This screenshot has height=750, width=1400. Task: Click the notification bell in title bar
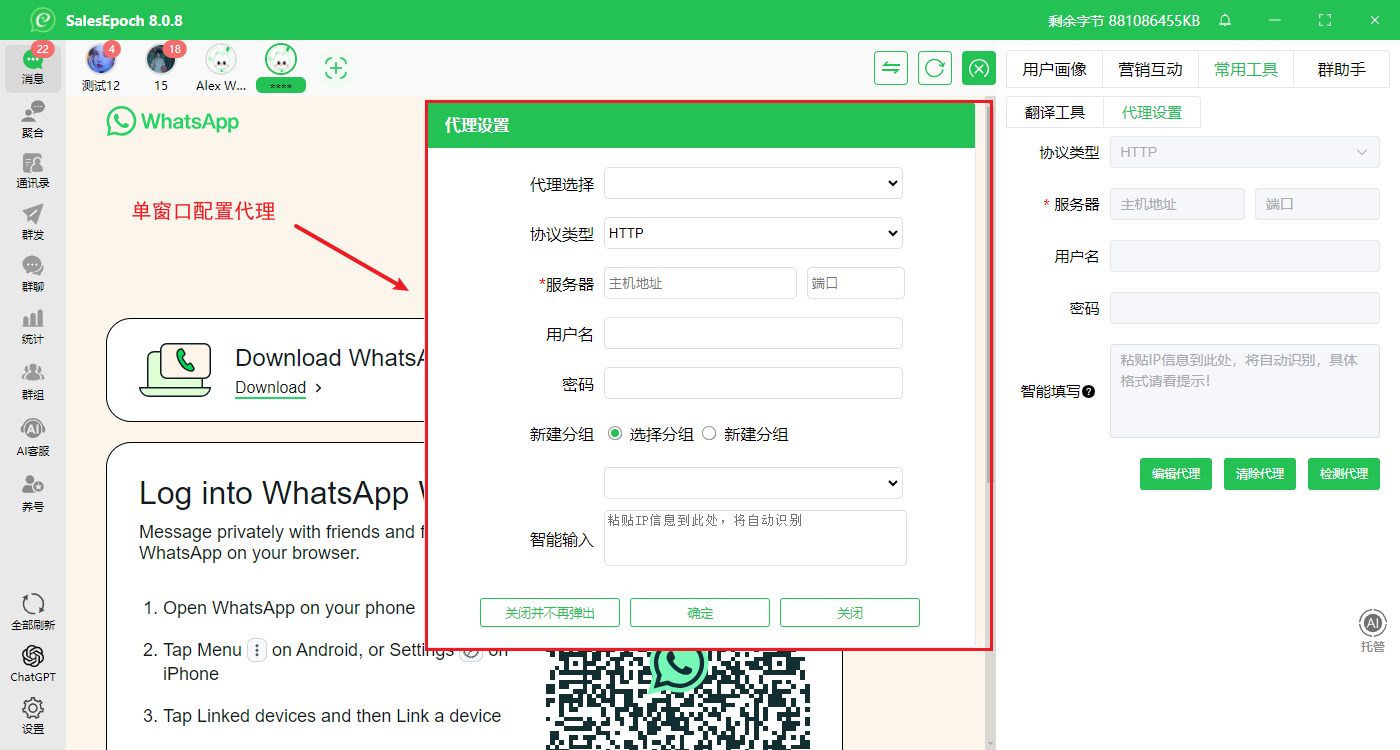click(x=1225, y=20)
